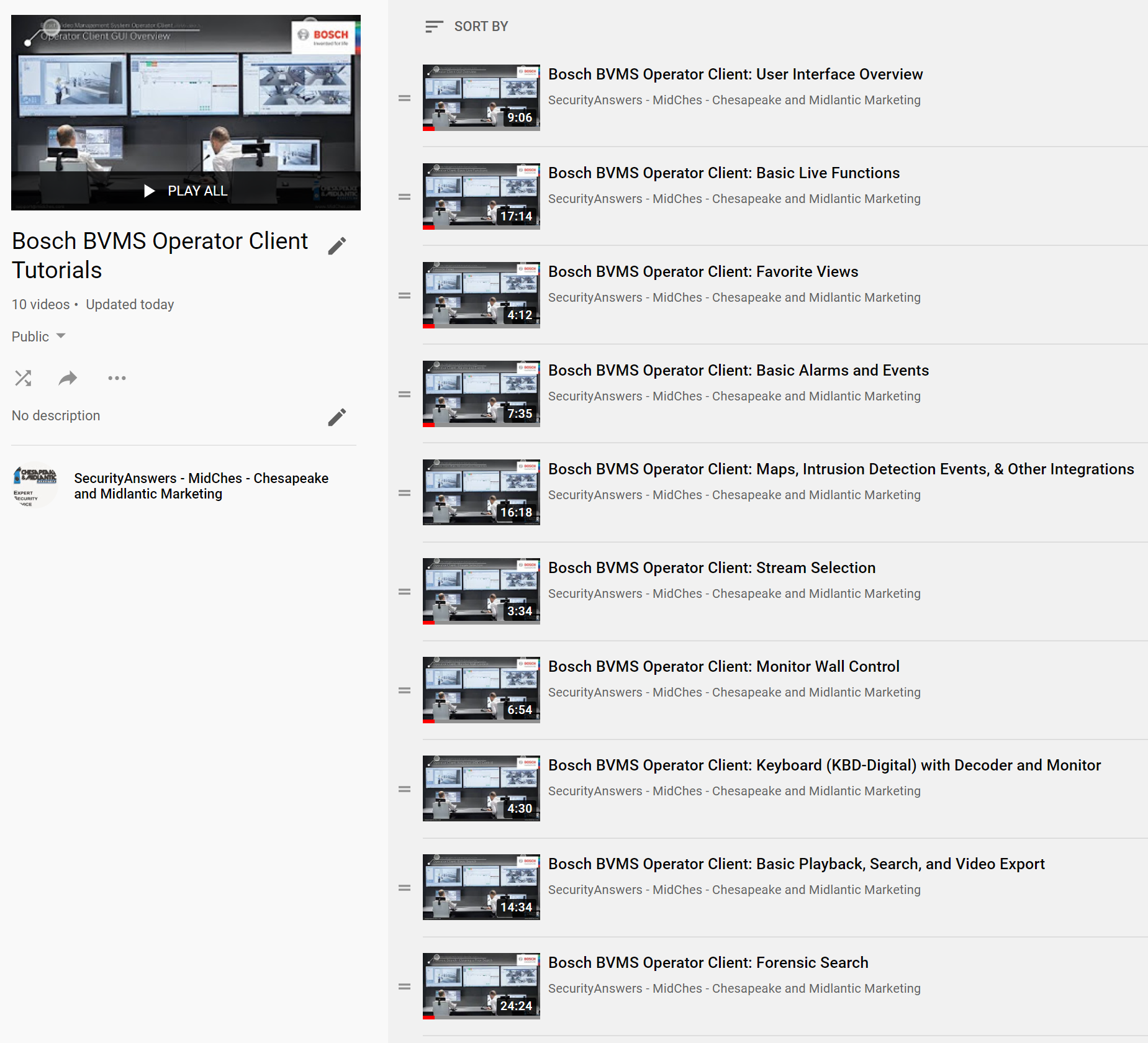
Task: Select the Favorite Views video title
Action: click(703, 271)
